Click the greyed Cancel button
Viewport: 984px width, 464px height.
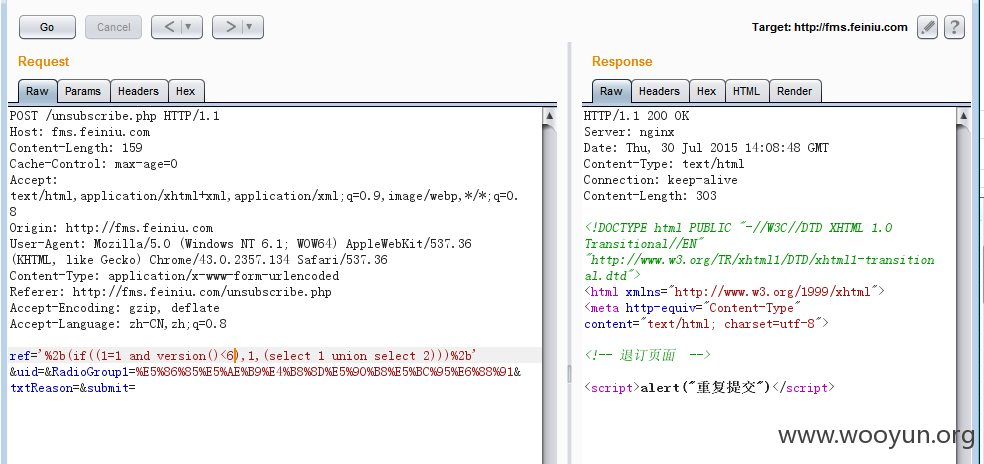coord(114,27)
